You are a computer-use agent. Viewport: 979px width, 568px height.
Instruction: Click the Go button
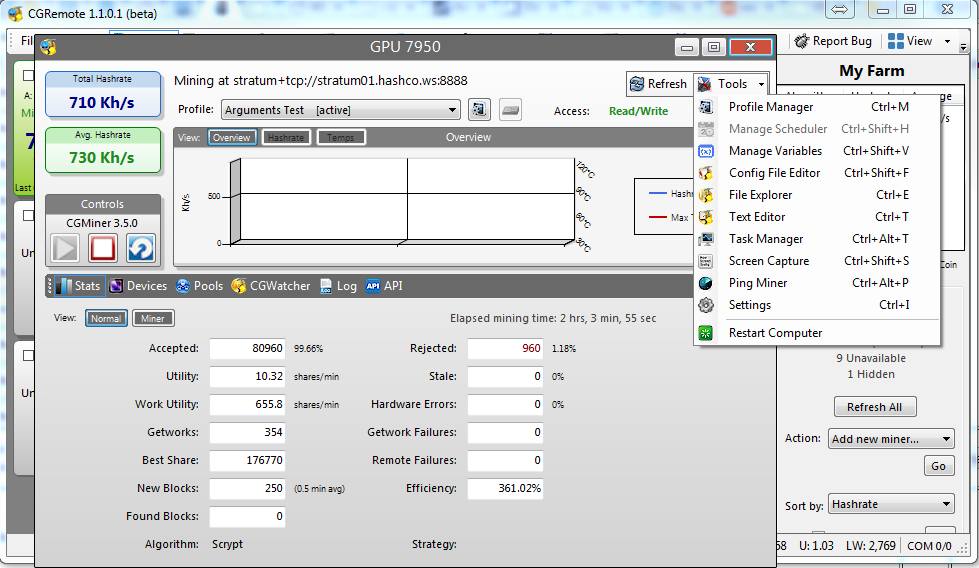point(938,466)
